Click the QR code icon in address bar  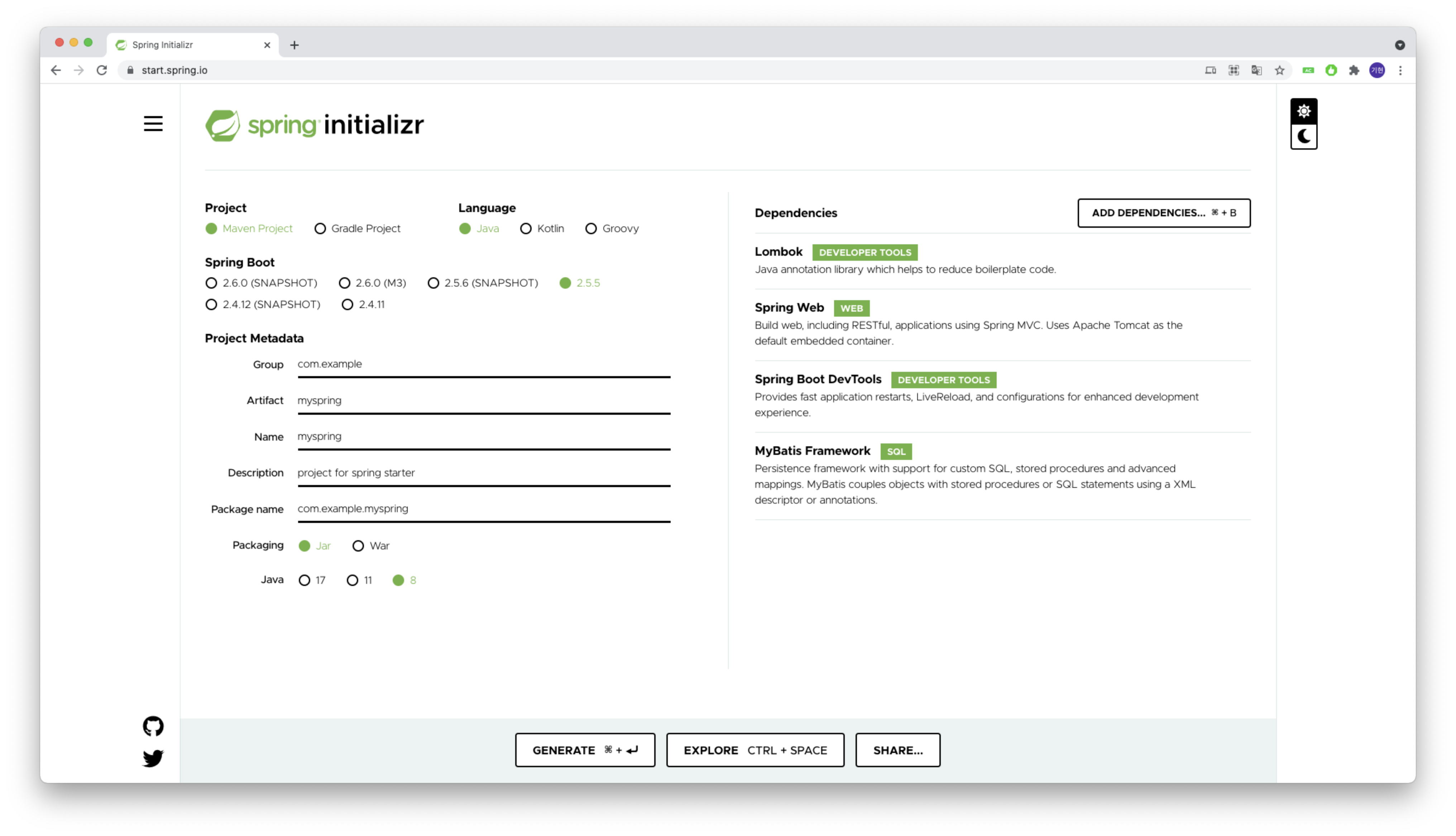point(1233,70)
